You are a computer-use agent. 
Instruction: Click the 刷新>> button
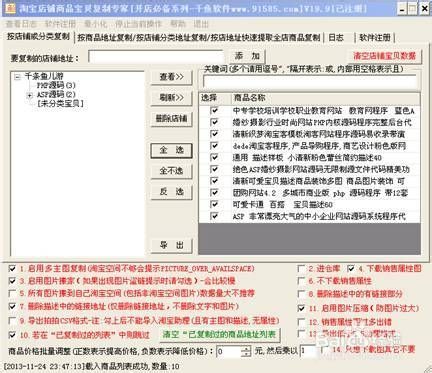pos(171,98)
